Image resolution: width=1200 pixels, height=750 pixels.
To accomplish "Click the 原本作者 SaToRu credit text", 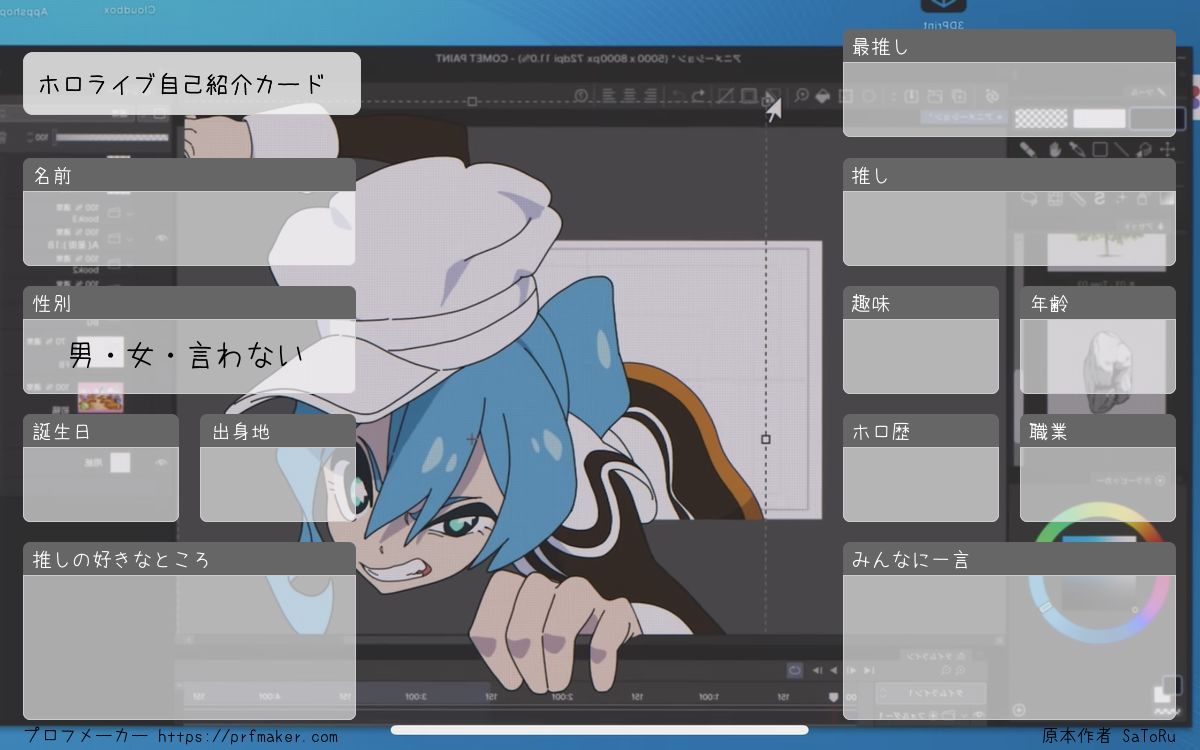I will click(x=1110, y=736).
